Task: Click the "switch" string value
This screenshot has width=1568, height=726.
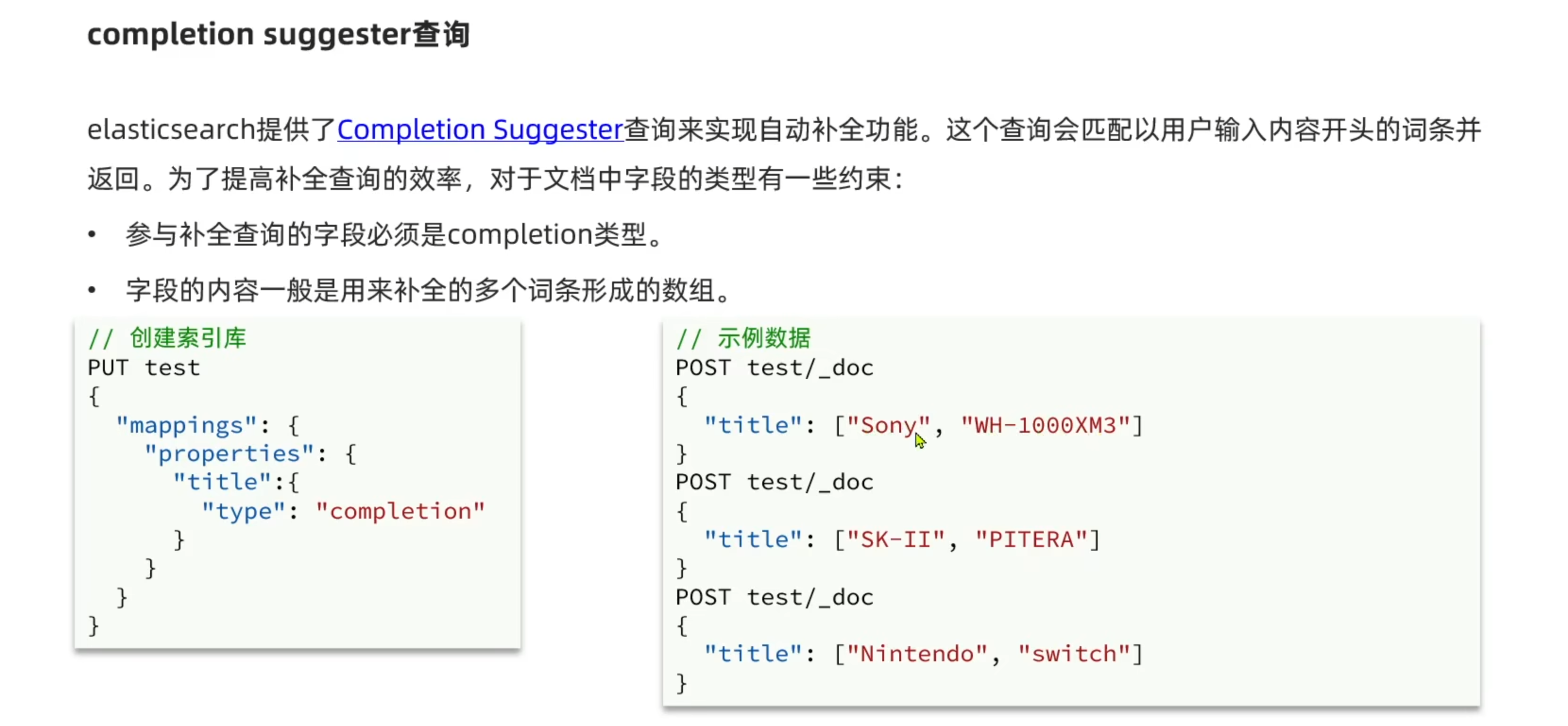Action: (x=1074, y=654)
